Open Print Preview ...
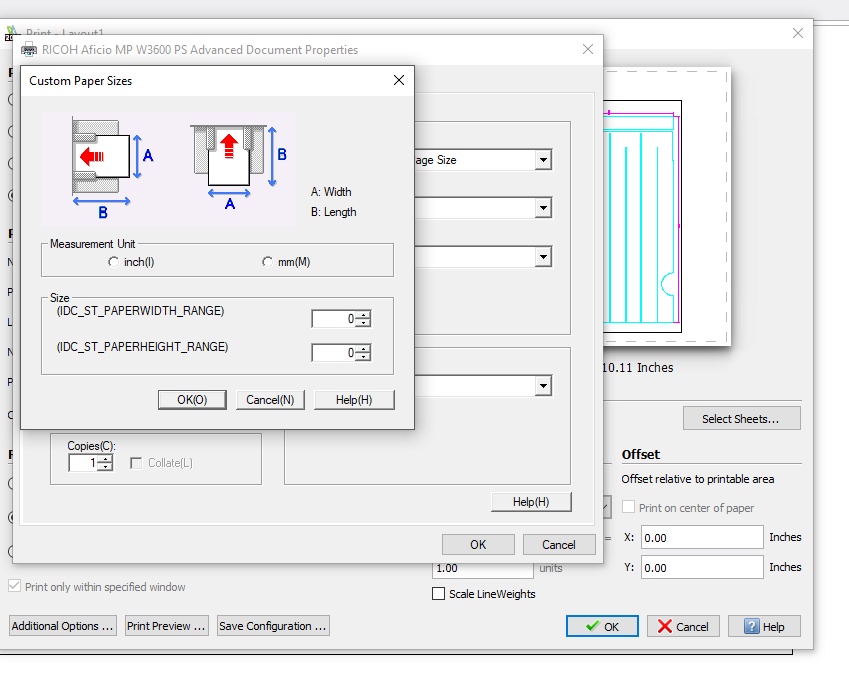849x677 pixels. [x=166, y=626]
